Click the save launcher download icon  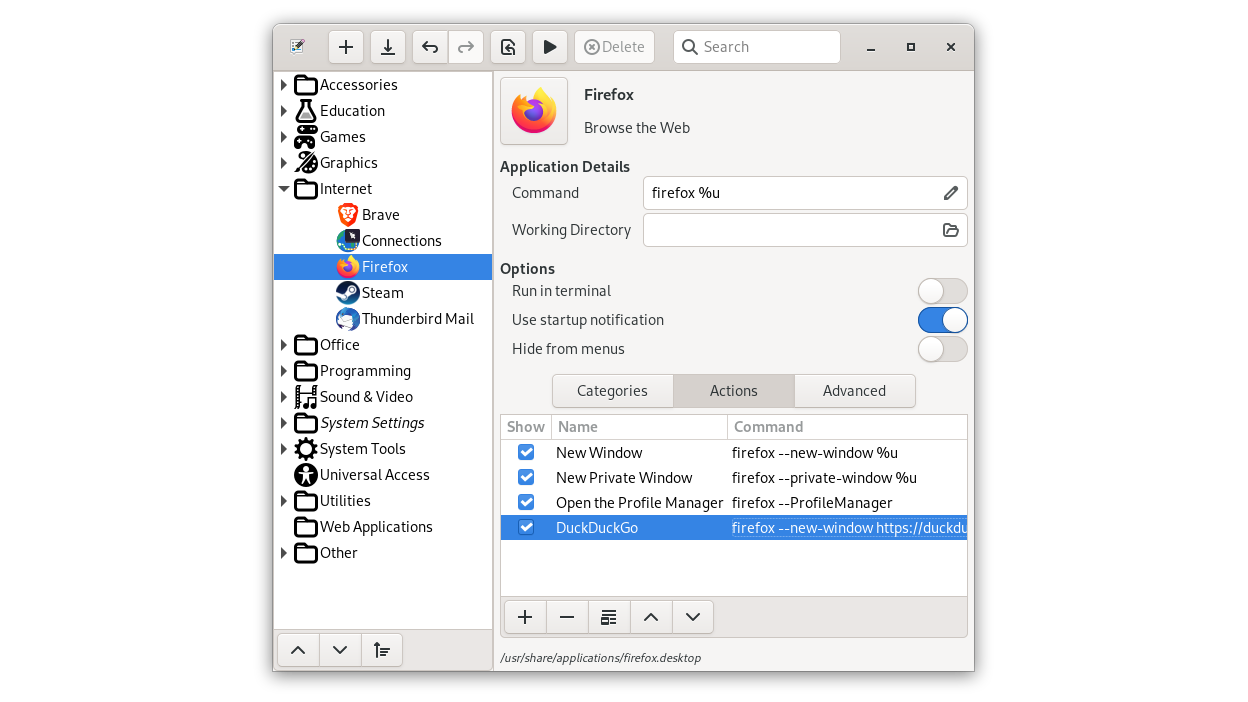point(387,47)
